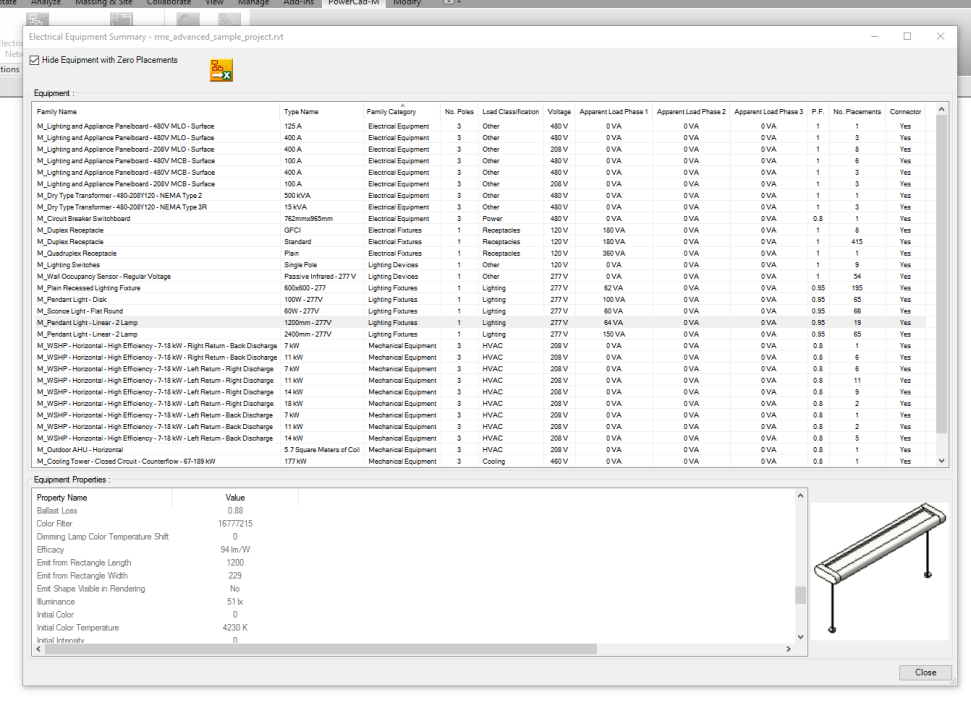Select M_Quadruplex Receptacle row
This screenshot has height=723, width=971.
[x=481, y=253]
